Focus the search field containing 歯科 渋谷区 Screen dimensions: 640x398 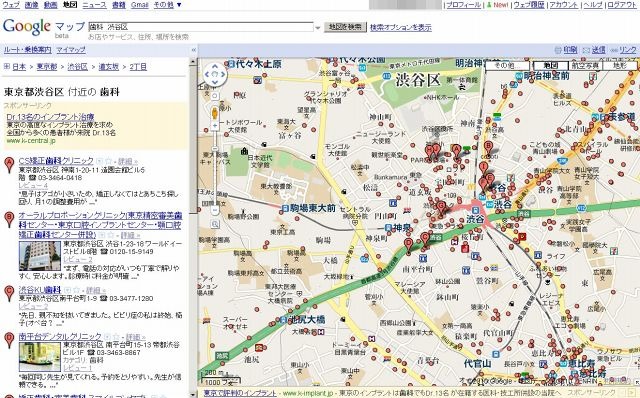click(x=201, y=27)
